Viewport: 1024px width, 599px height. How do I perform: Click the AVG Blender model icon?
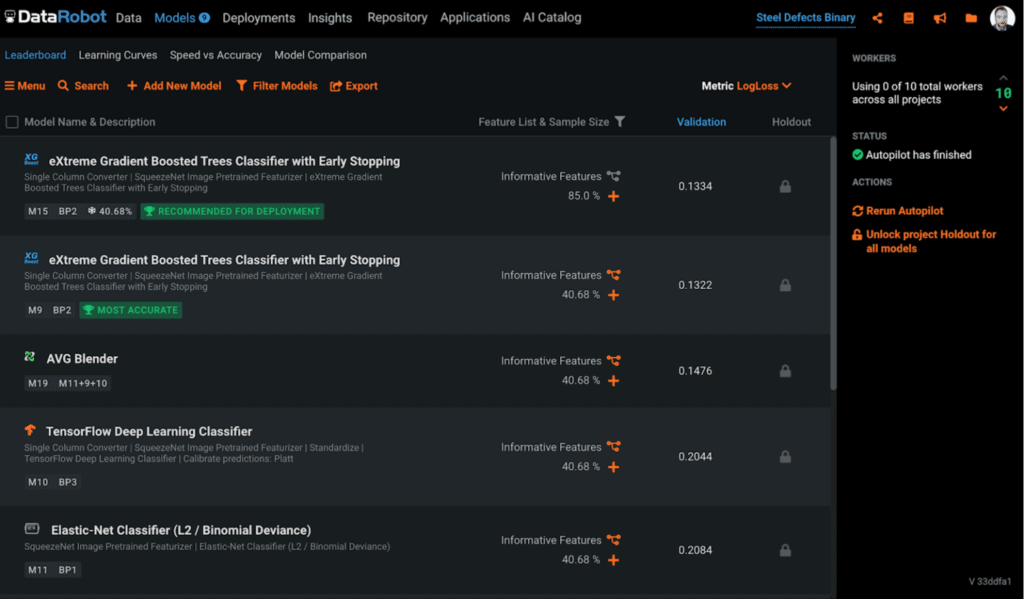(30, 357)
